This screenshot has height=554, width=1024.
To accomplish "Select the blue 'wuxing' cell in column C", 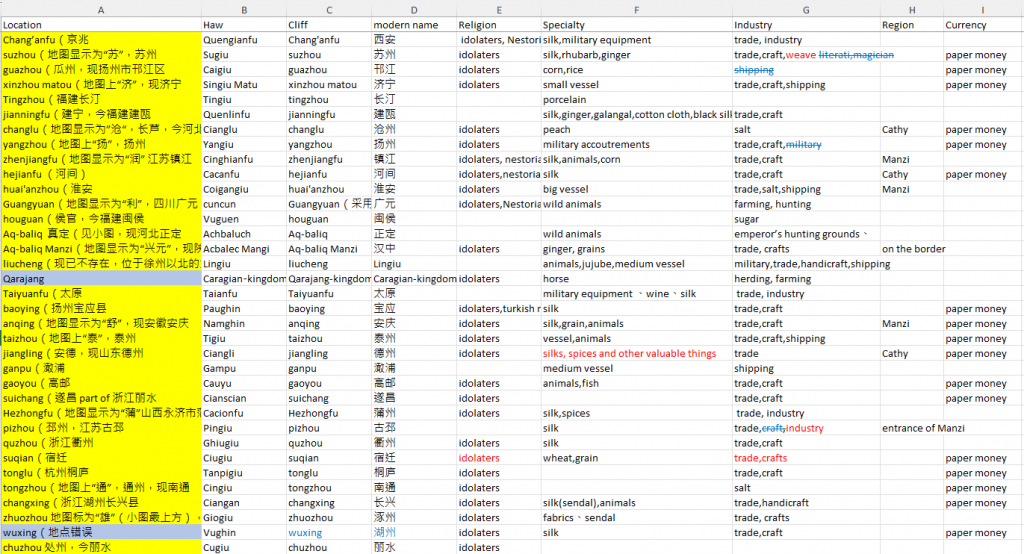I will [329, 532].
